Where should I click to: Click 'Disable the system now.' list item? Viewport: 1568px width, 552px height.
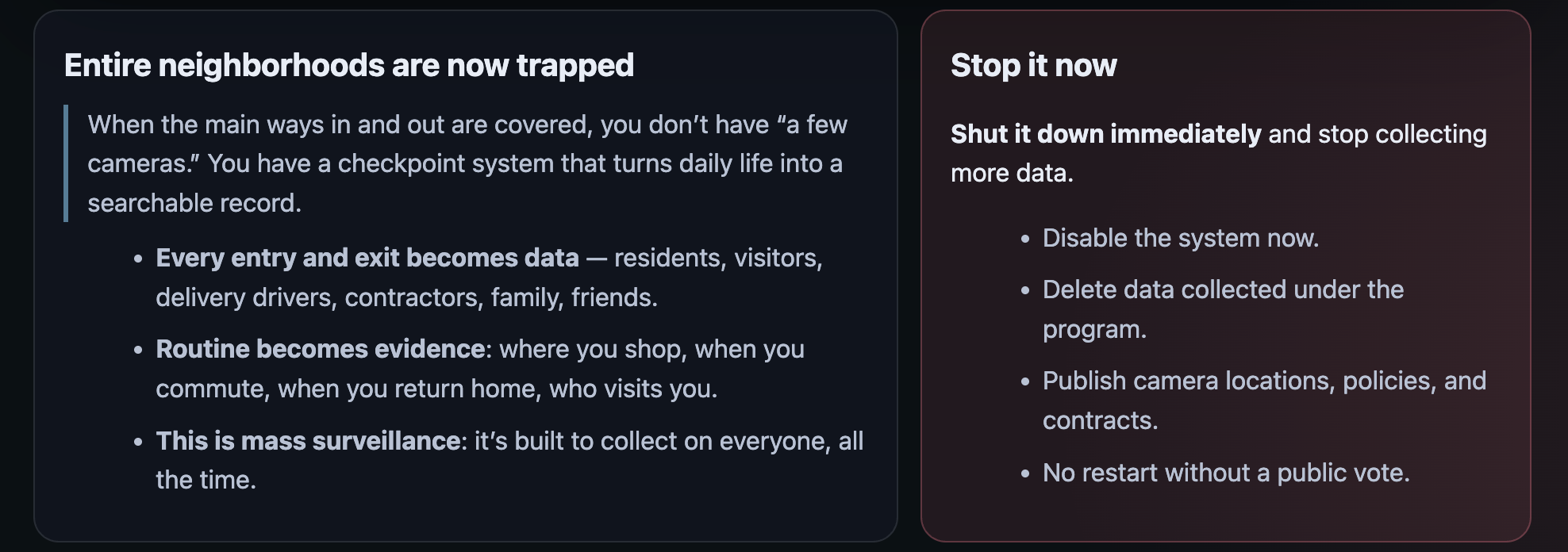click(1180, 238)
